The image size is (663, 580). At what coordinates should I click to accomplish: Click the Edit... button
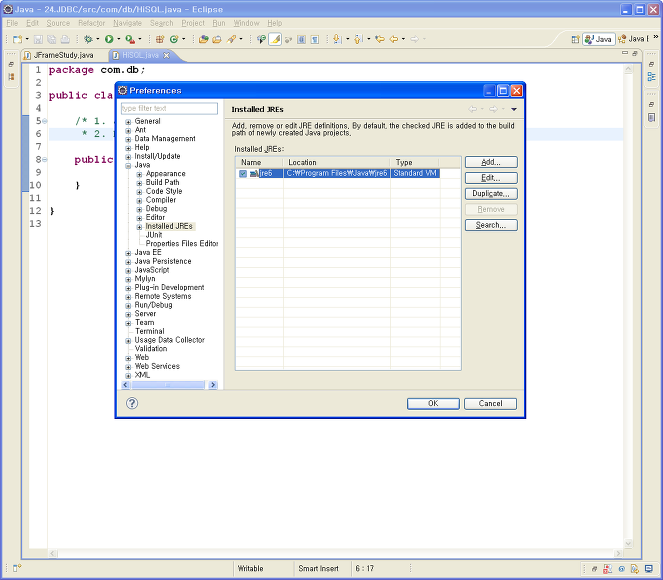coord(491,178)
